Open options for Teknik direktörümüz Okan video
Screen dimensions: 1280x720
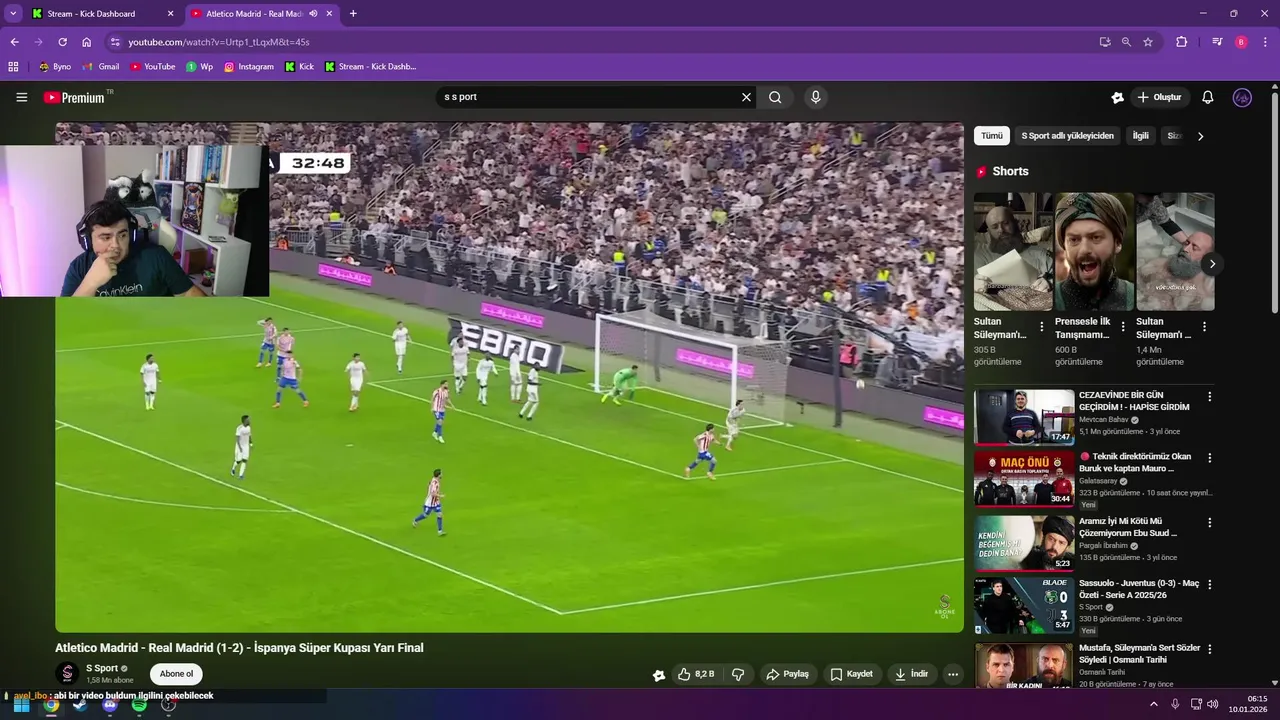[x=1209, y=458]
